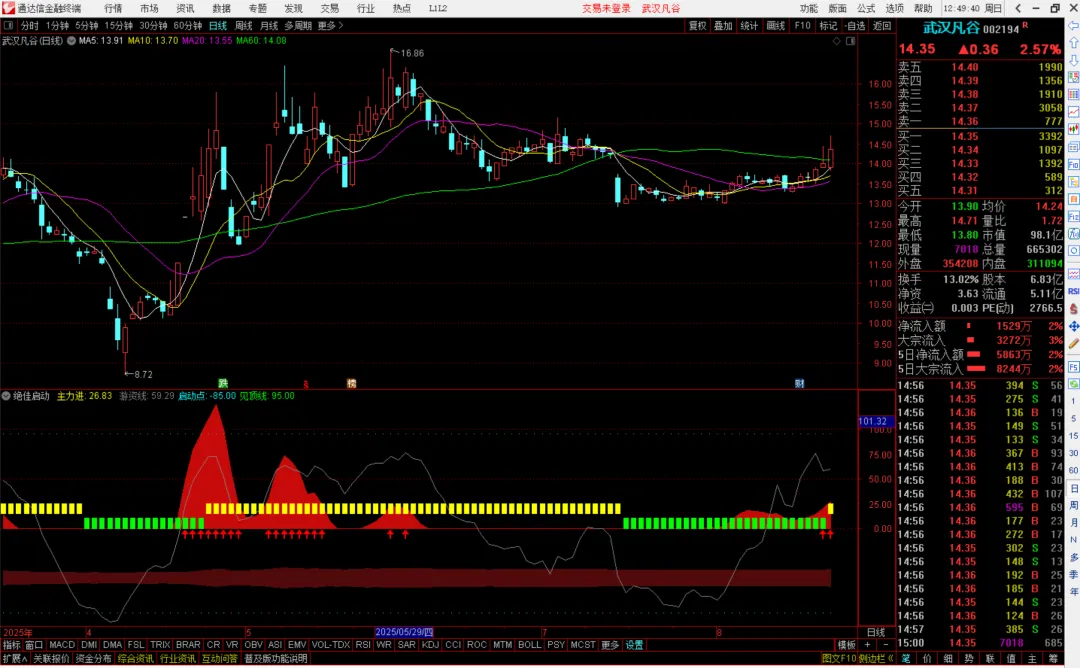Click round indicator icon beside 武汉凡谷(日线)
This screenshot has width=1080, height=668.
(x=71, y=41)
